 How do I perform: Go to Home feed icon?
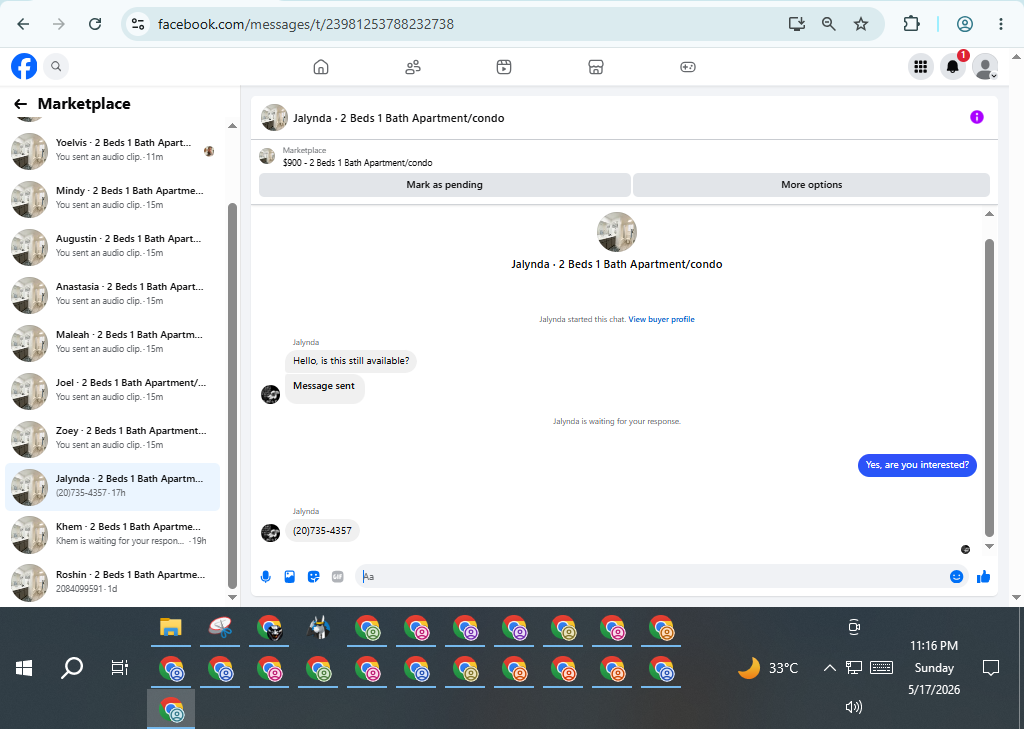(x=321, y=67)
